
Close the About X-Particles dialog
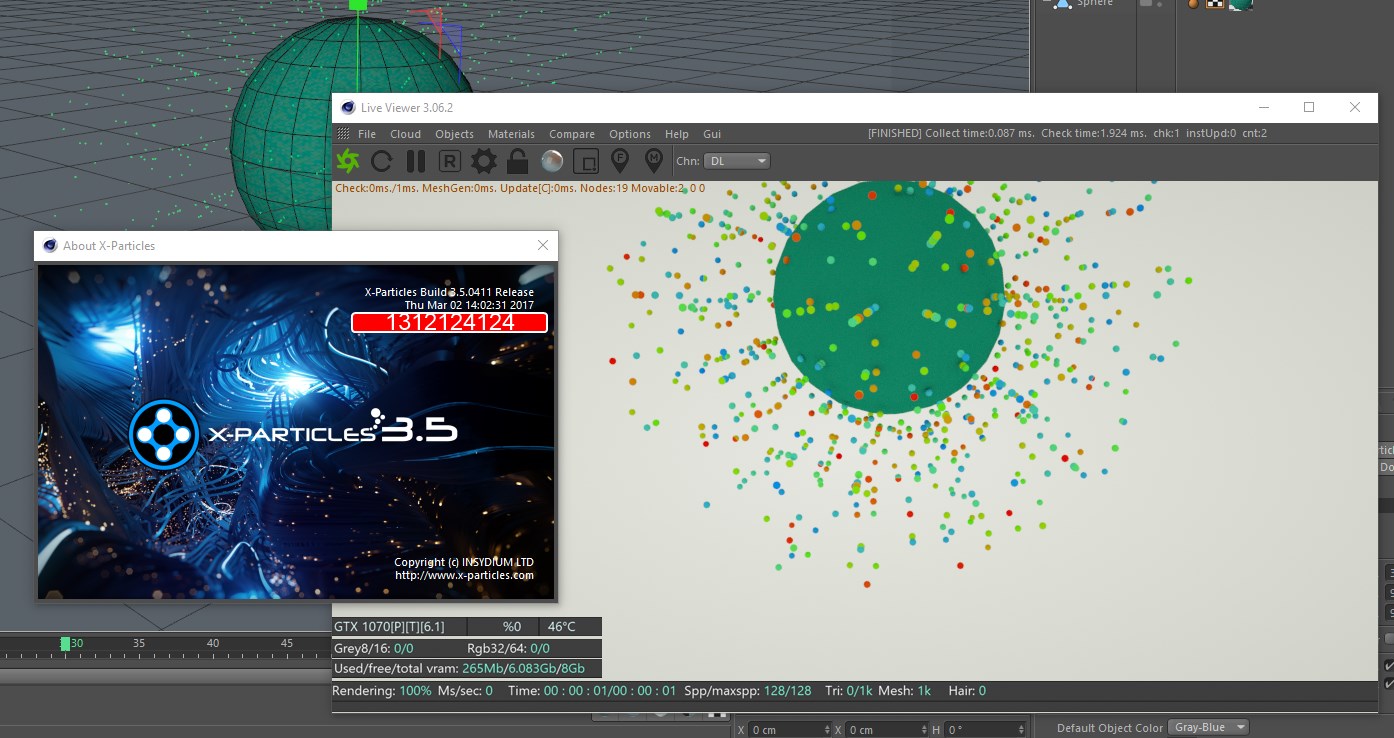pos(543,245)
